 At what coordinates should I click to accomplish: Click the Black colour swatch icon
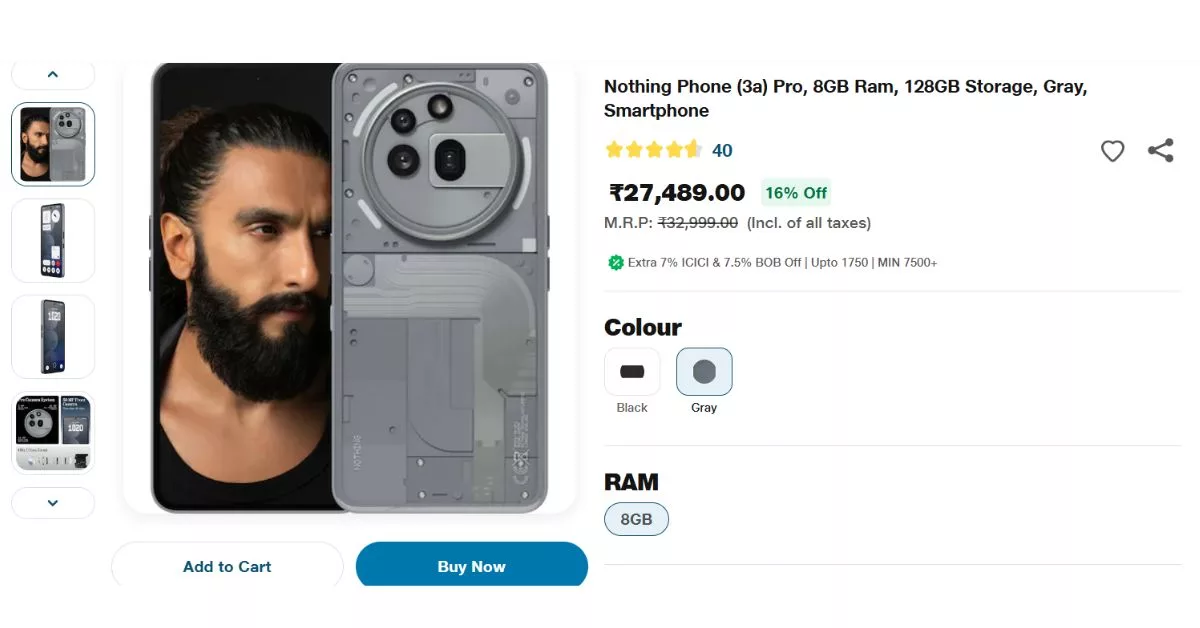(631, 370)
